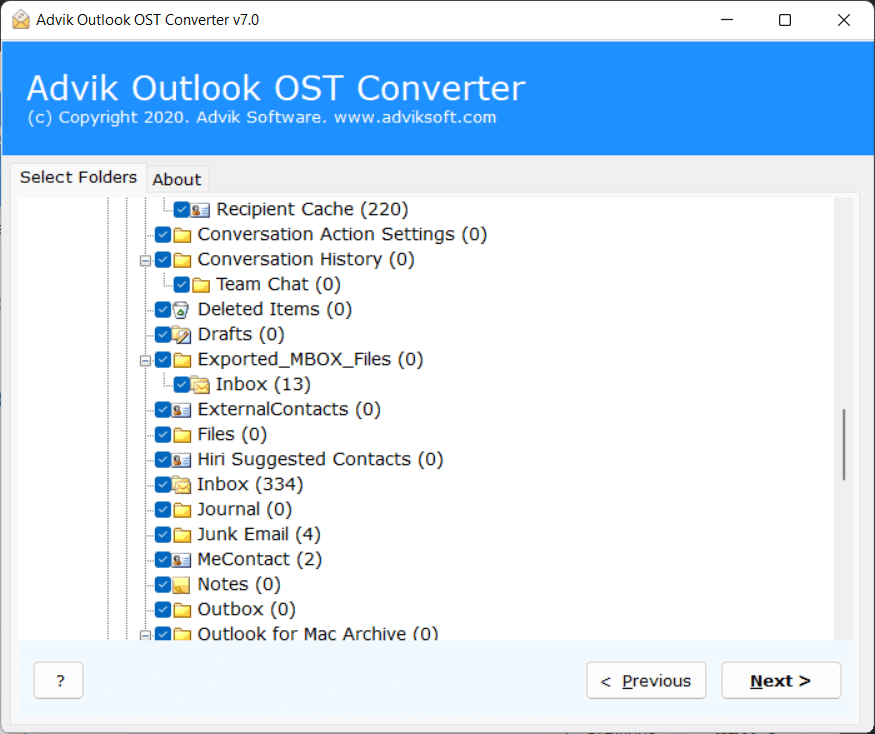Click the Deleted Items recycle bin icon

[x=181, y=310]
